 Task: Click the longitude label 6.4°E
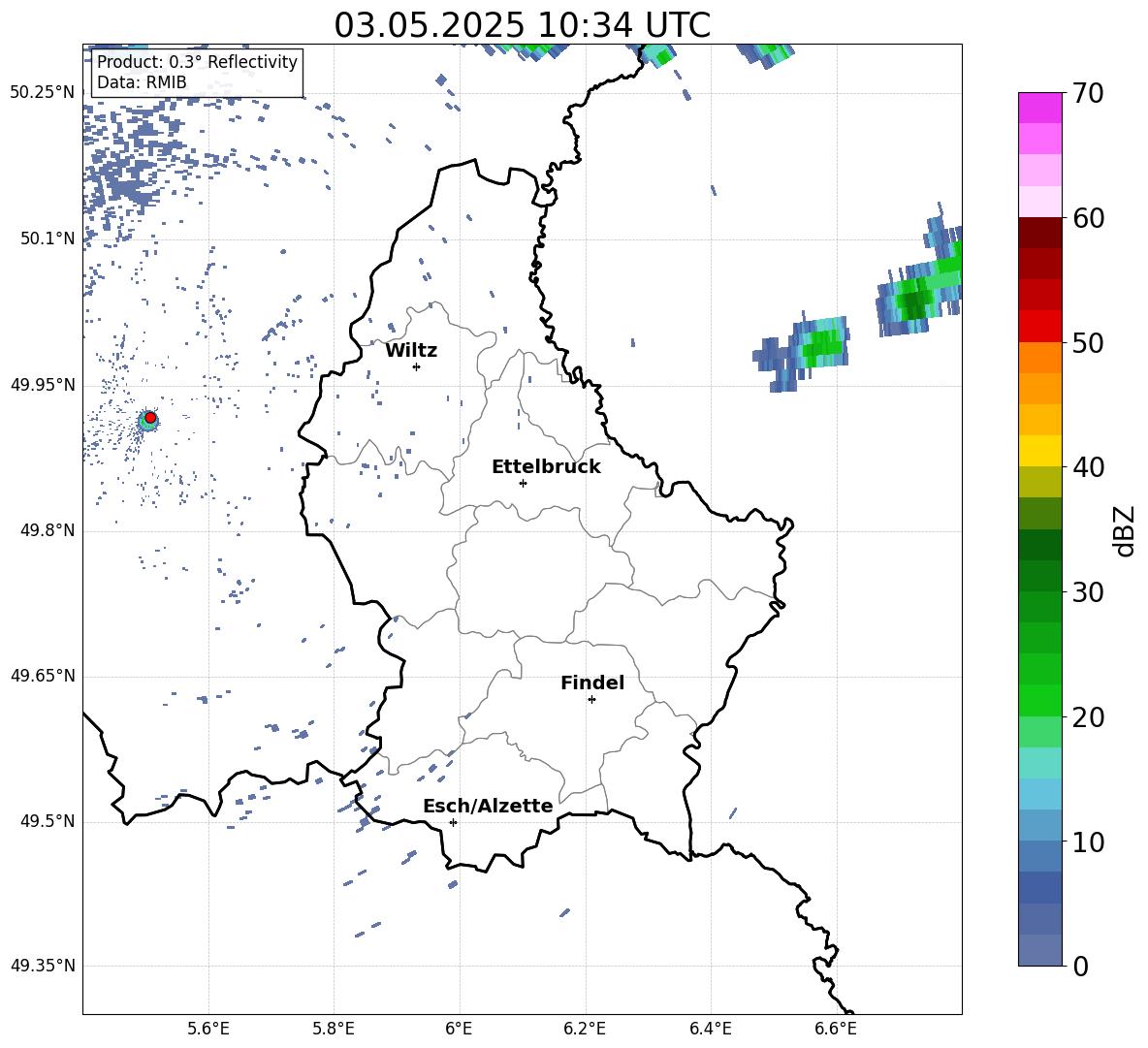coord(710,1029)
